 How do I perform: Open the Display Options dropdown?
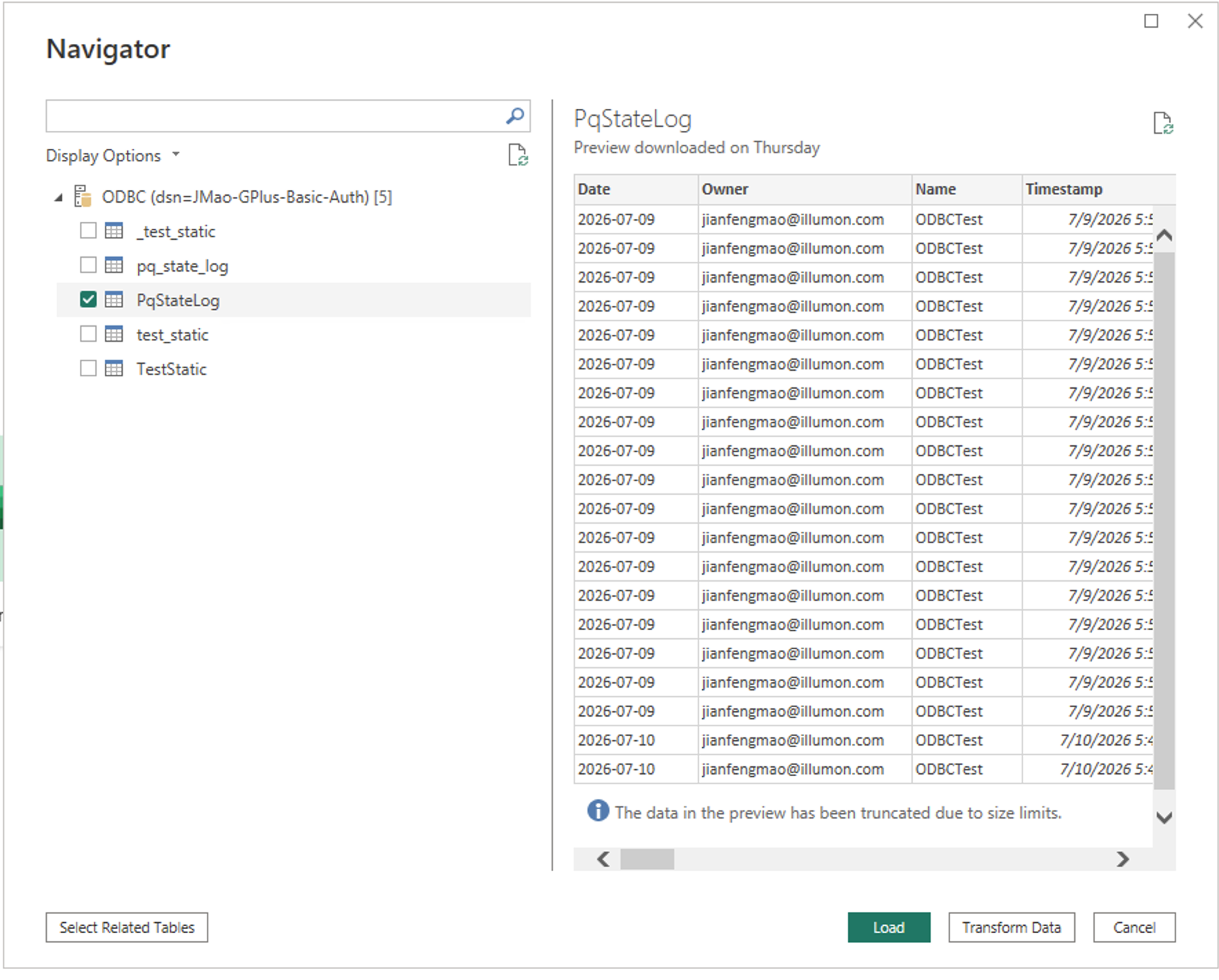[x=113, y=156]
